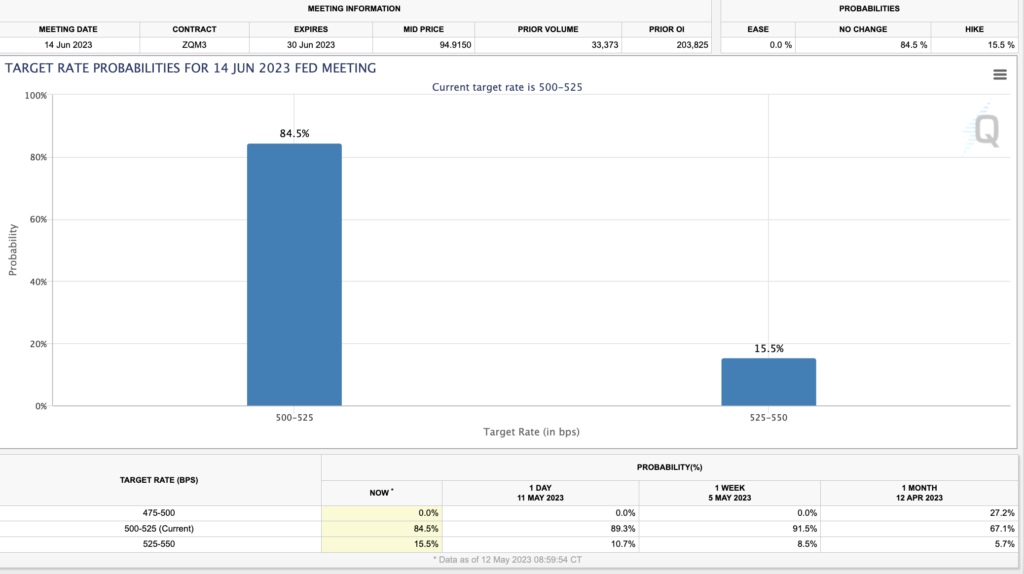Viewport: 1024px width, 574px height.
Task: Open the chart hamburger context menu
Action: point(1000,74)
